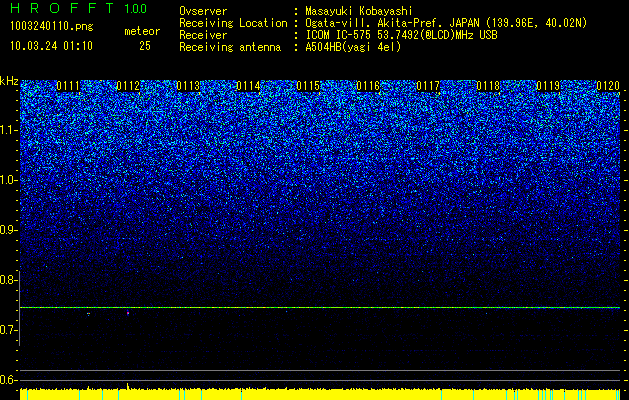Screen dimensions: 629x400
Task: Click the Receiving antenna label
Action: click(x=230, y=47)
